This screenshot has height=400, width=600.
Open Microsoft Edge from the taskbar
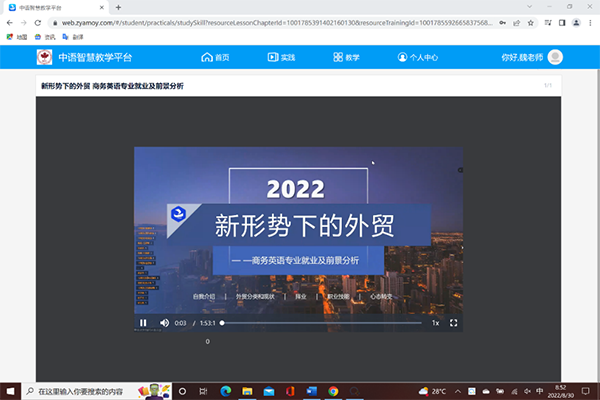[225, 391]
